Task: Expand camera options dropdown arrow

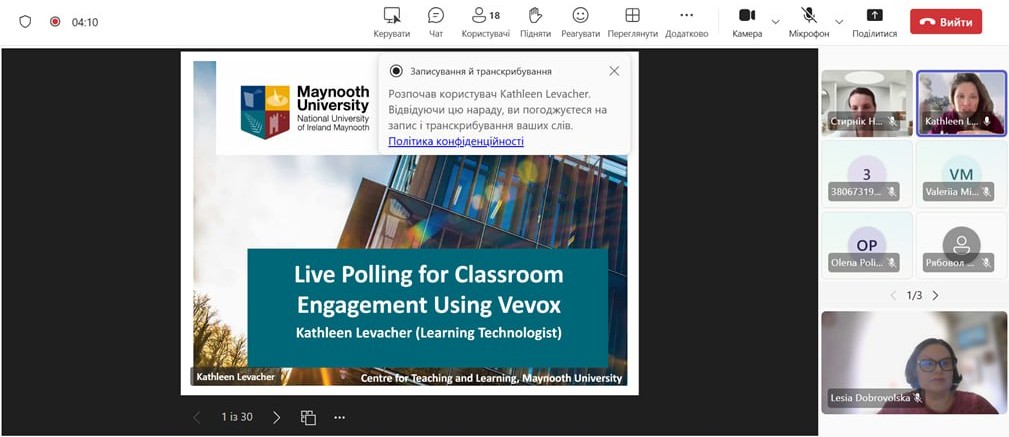Action: click(775, 21)
